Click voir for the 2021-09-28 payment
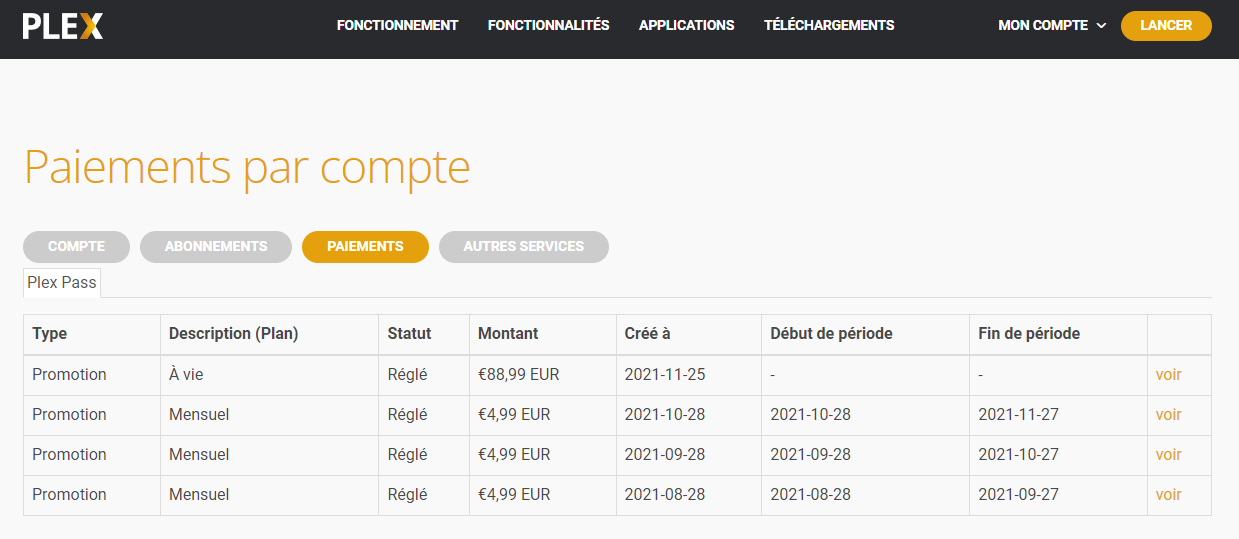Image resolution: width=1239 pixels, height=539 pixels. tap(1168, 455)
